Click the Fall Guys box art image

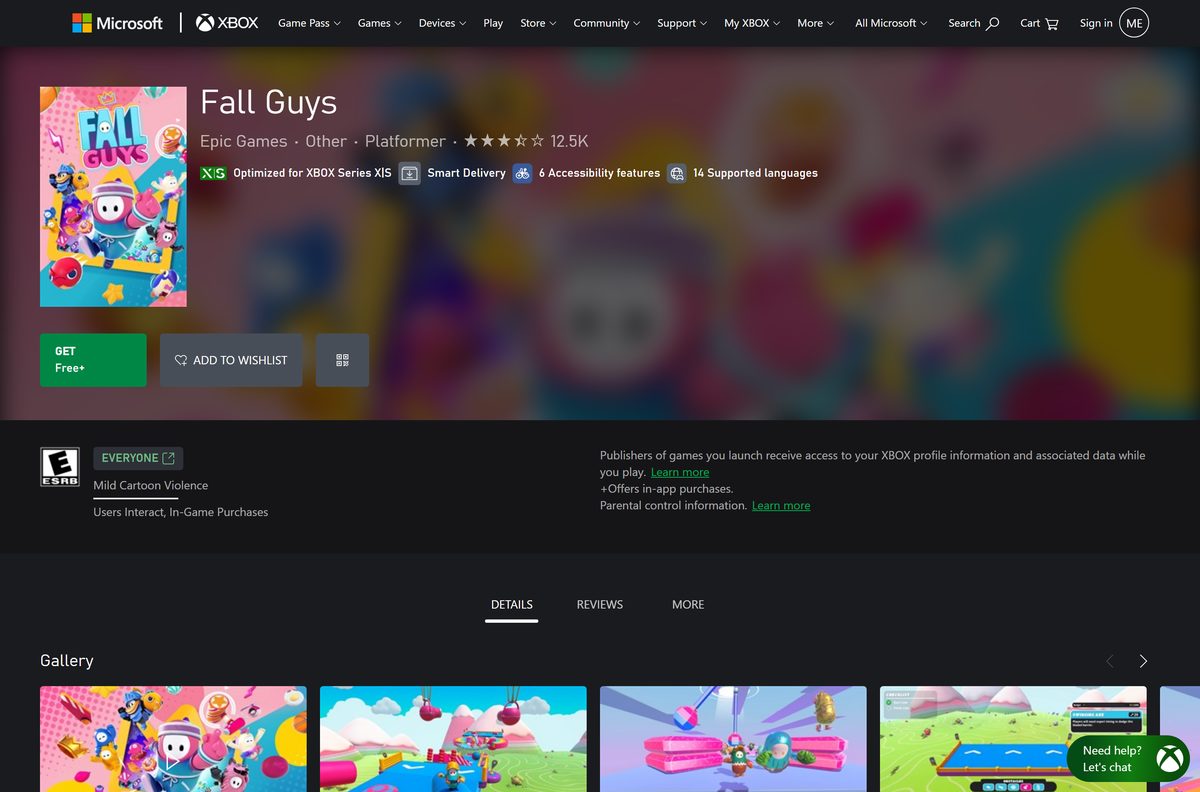pyautogui.click(x=113, y=197)
